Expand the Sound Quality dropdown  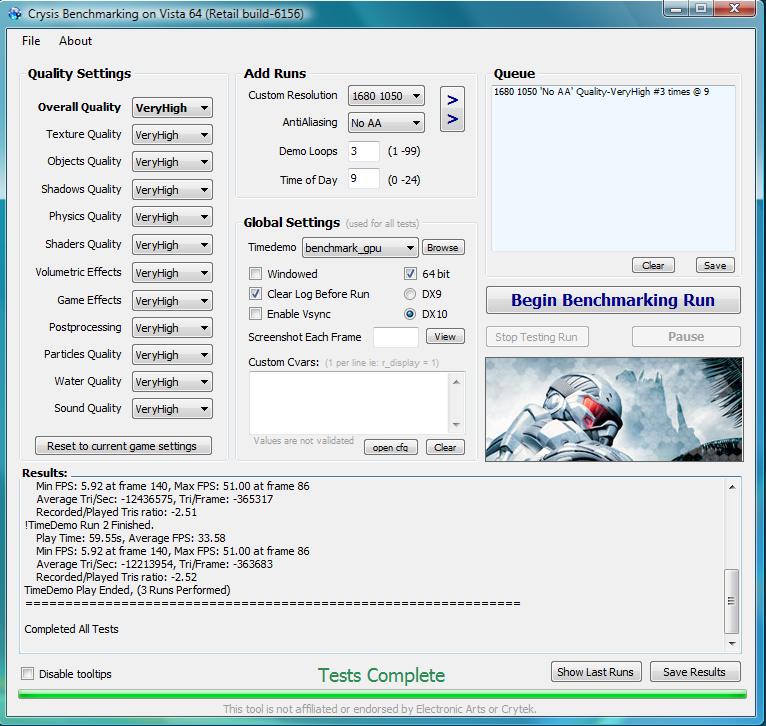click(x=172, y=408)
